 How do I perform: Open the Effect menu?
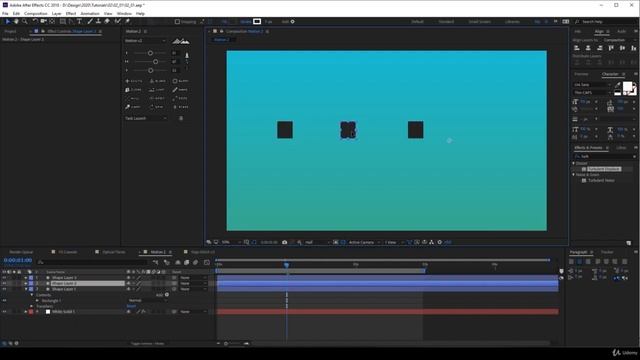coord(71,13)
